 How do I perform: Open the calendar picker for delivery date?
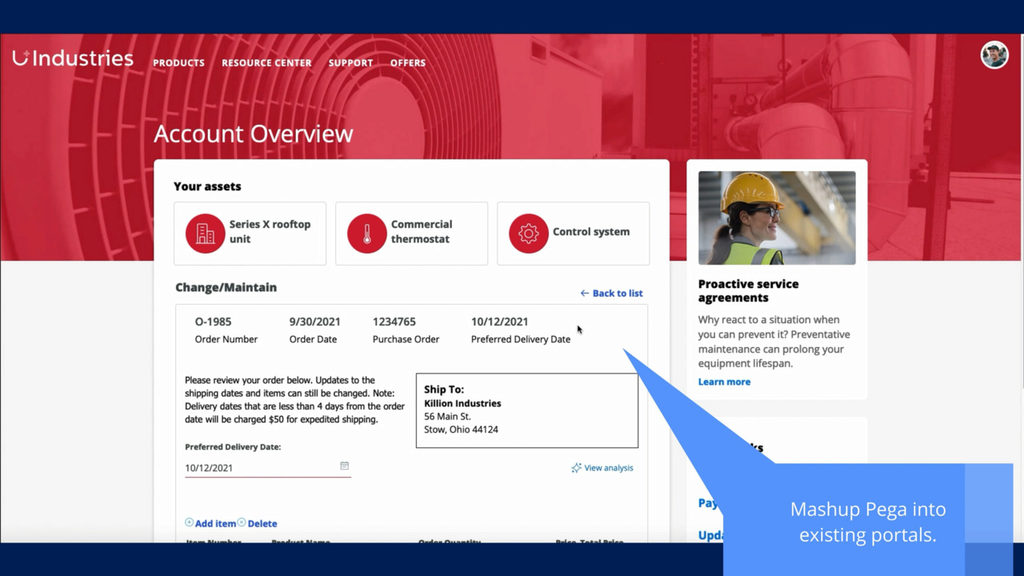tap(344, 466)
